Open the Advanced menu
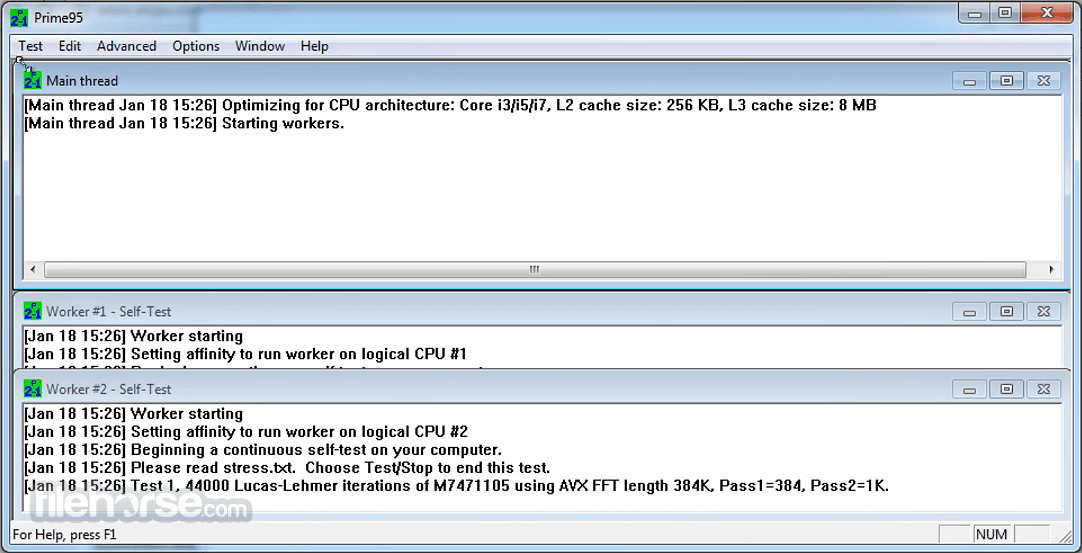 tap(126, 46)
